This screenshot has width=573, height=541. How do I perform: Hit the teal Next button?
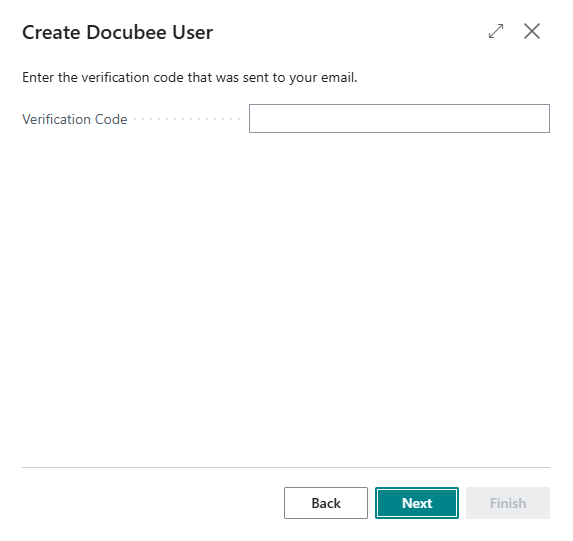[417, 503]
